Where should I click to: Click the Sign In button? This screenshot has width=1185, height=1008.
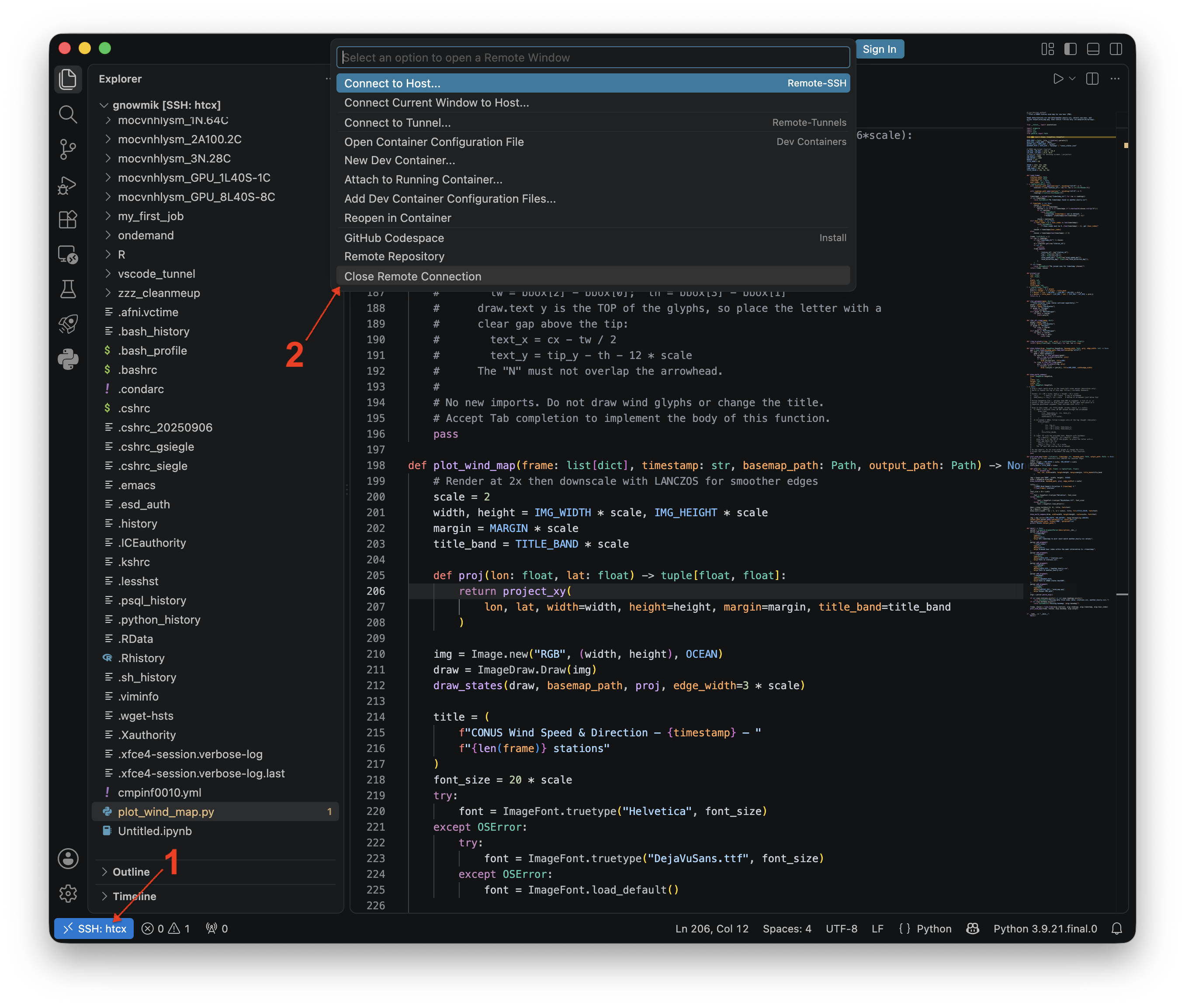pyautogui.click(x=879, y=49)
